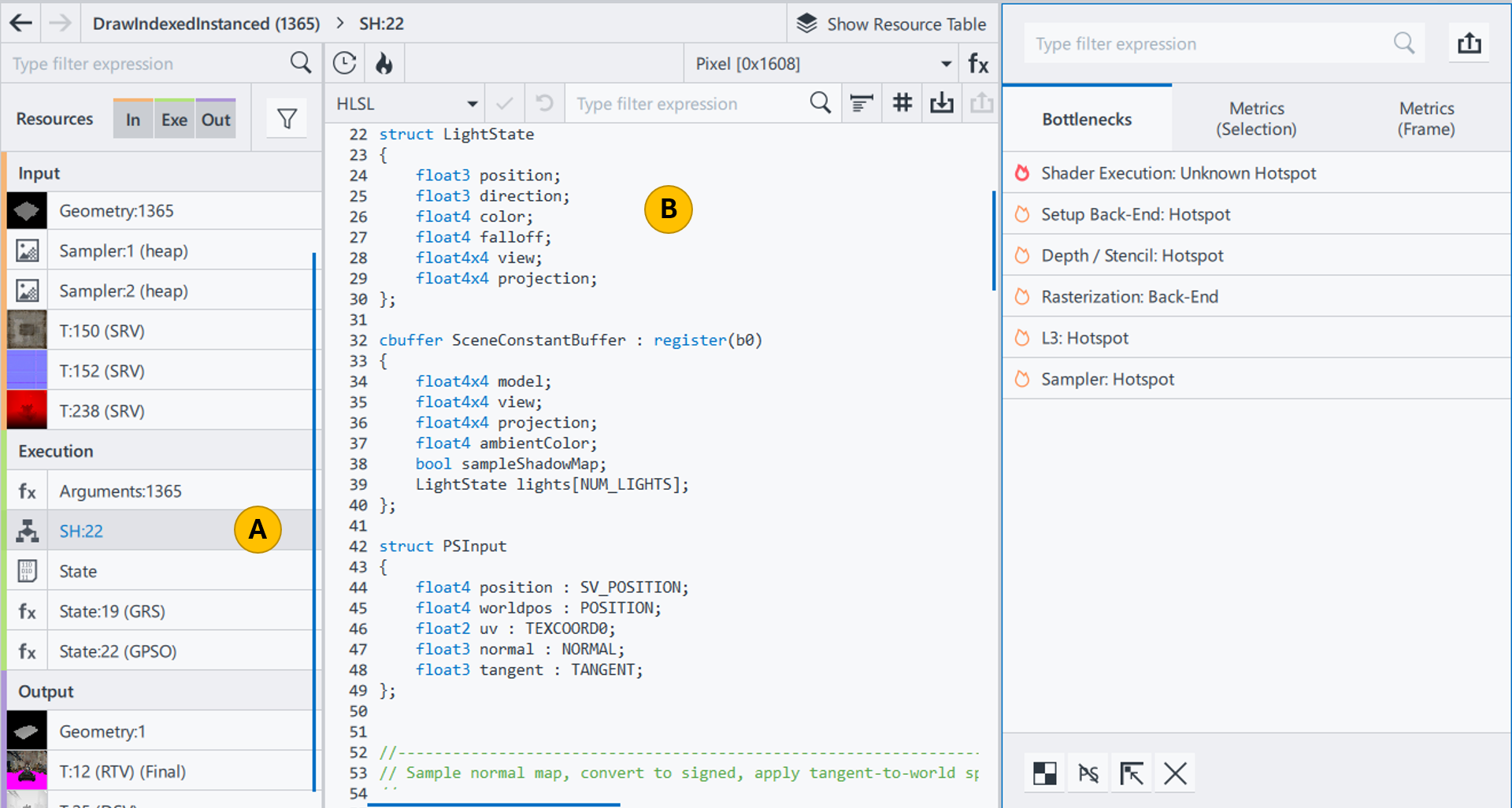This screenshot has height=808, width=1512.
Task: Switch to the Metrics (Frame) tab
Action: tap(1425, 119)
